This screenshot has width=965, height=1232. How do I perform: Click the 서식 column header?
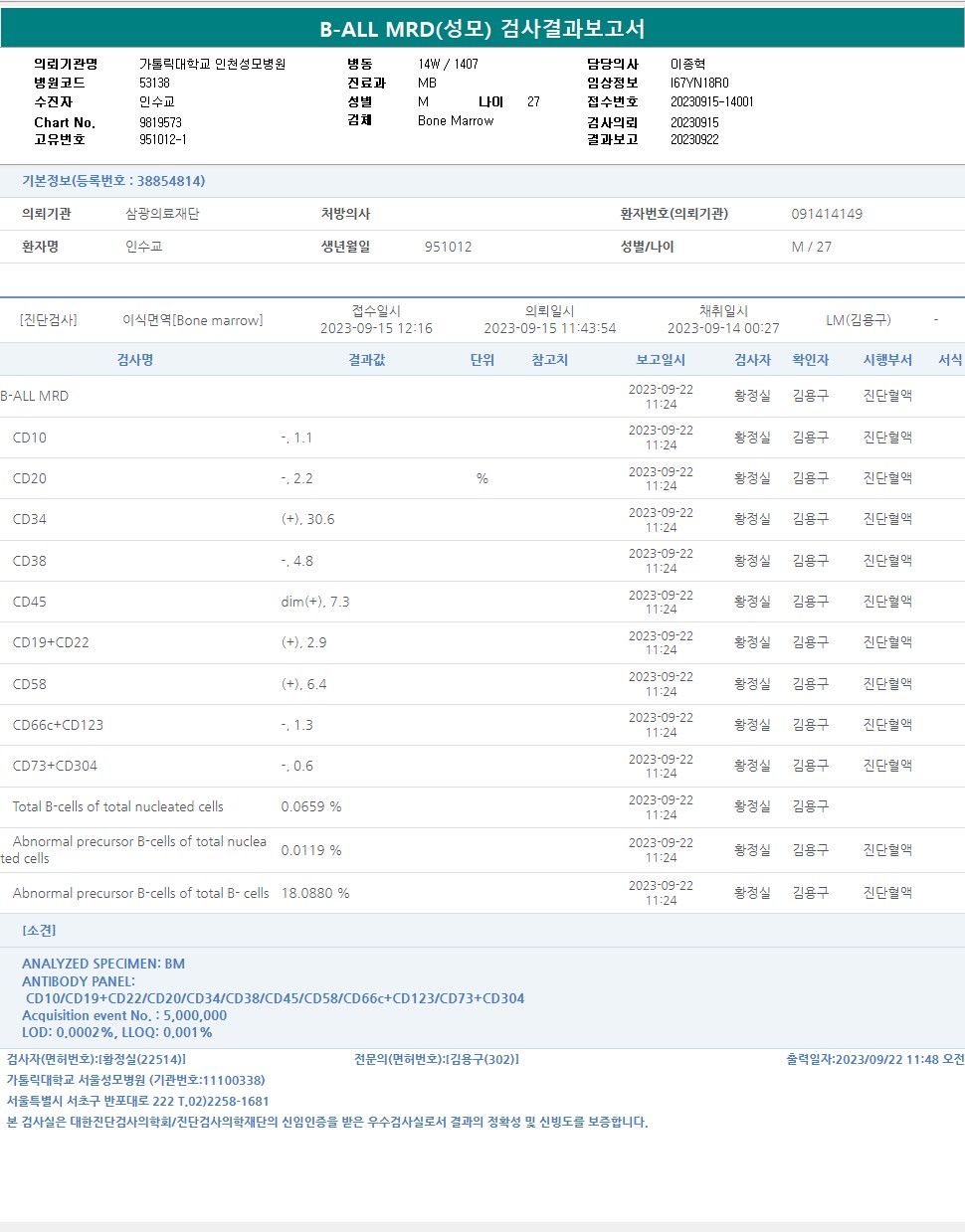coord(950,360)
